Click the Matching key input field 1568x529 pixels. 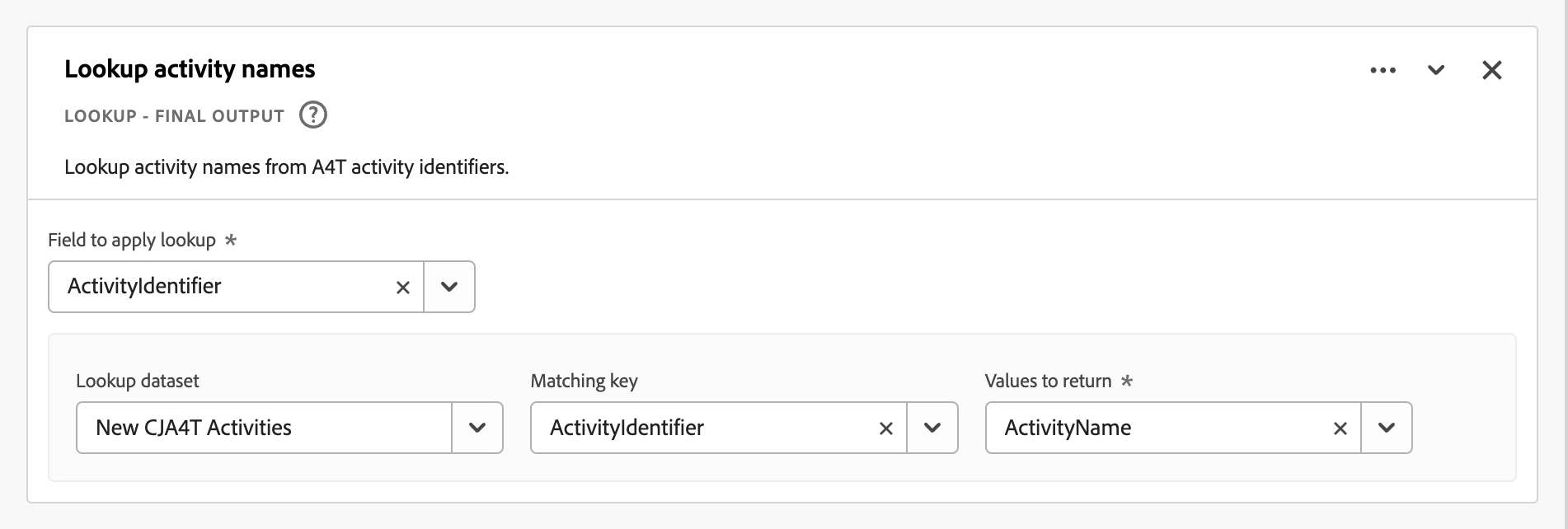(702, 428)
